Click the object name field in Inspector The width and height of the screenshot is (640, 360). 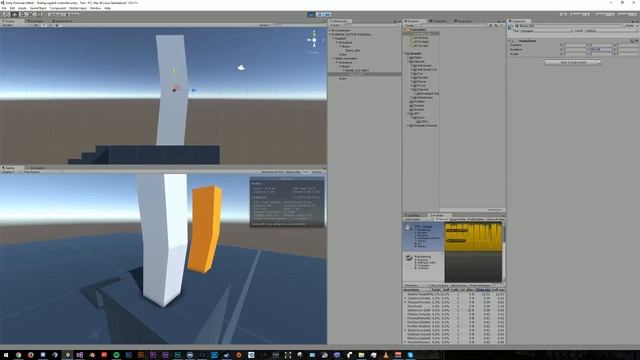pyautogui.click(x=571, y=26)
